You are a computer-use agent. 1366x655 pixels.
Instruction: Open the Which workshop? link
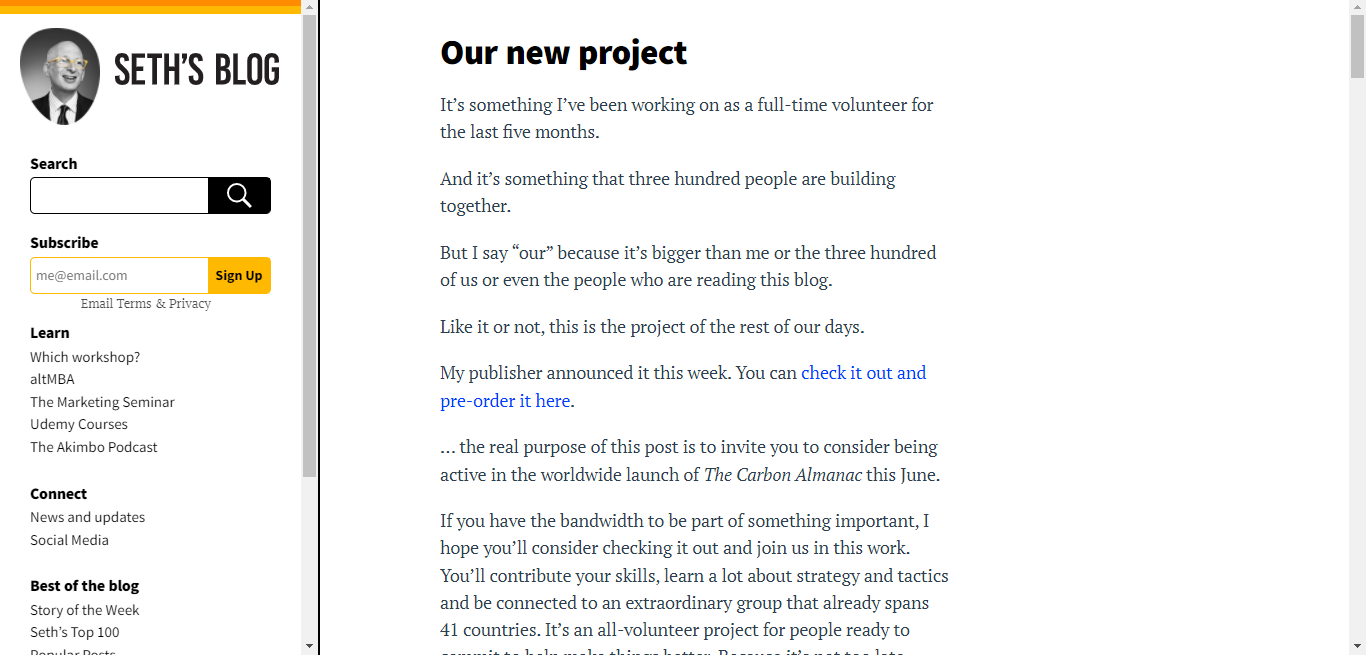(x=85, y=357)
